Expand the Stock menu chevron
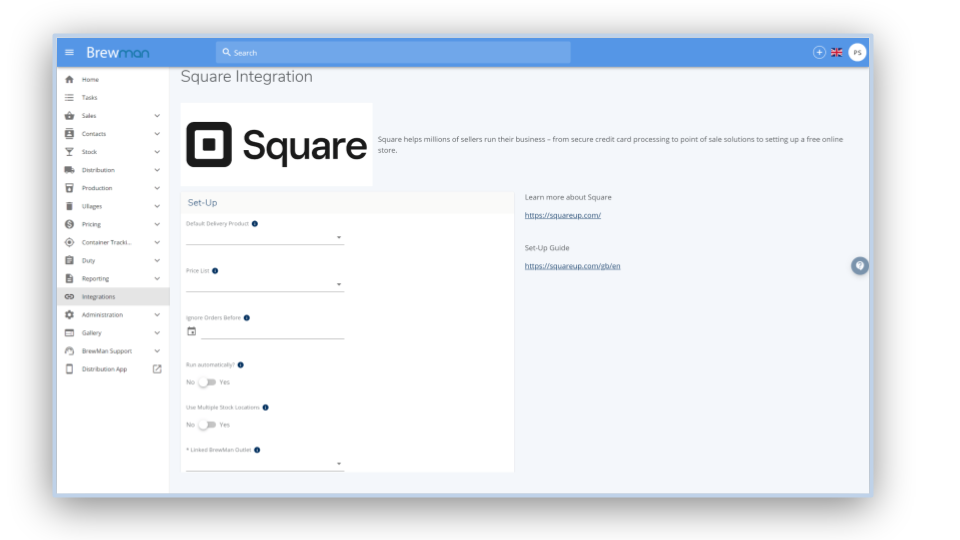 [157, 152]
